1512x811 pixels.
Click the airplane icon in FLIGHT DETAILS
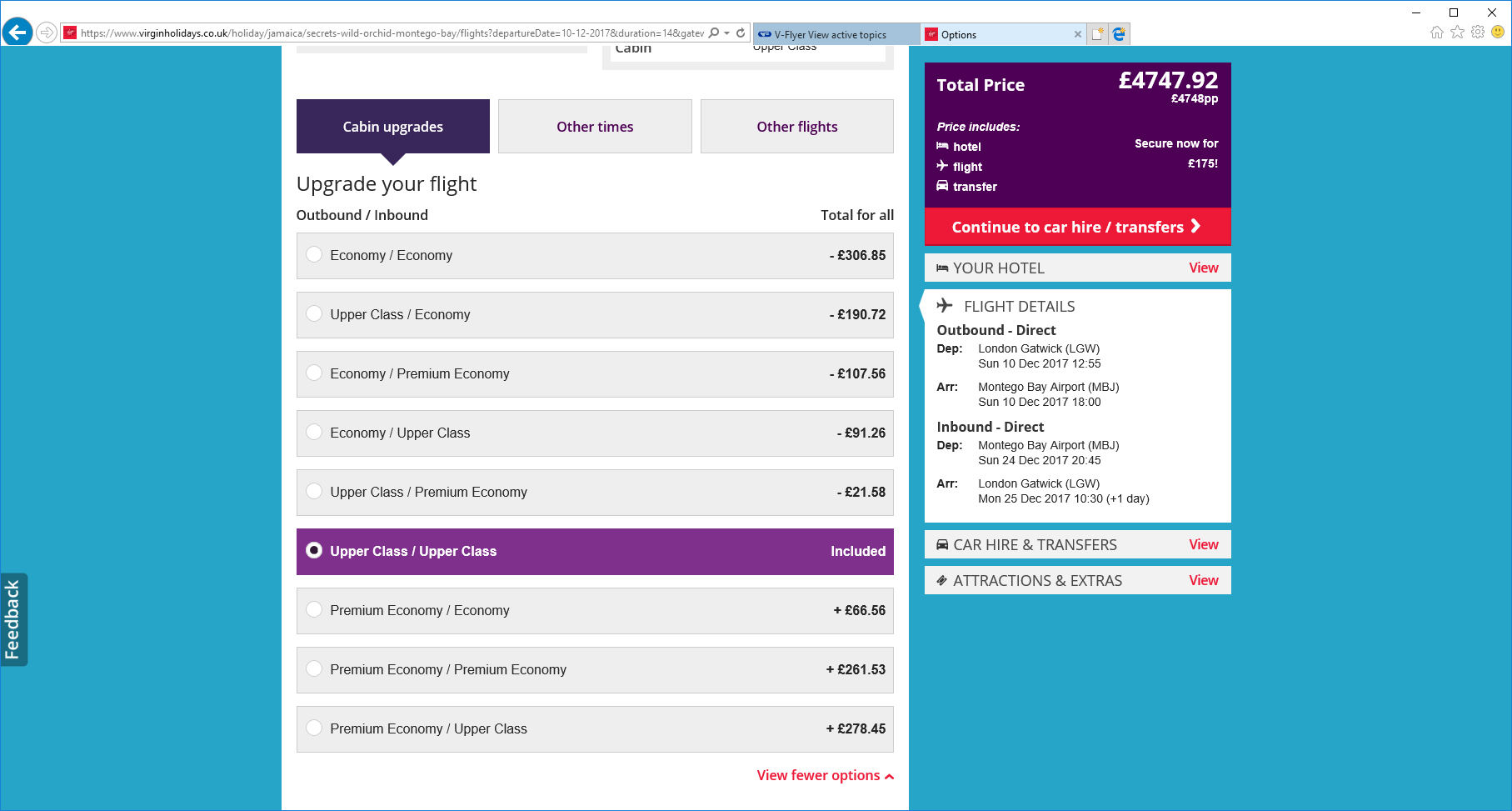[945, 306]
